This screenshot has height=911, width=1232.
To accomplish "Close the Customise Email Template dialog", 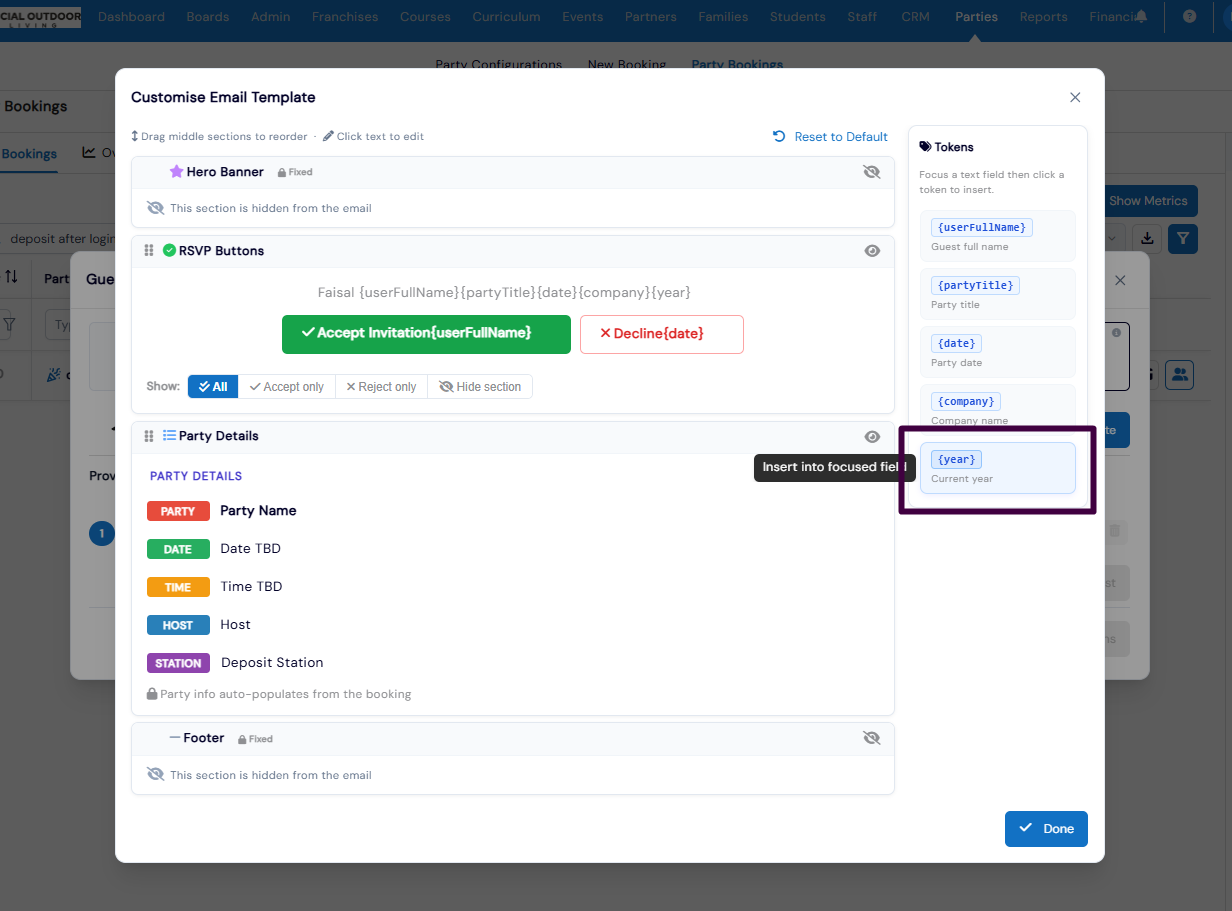I will pos(1075,97).
